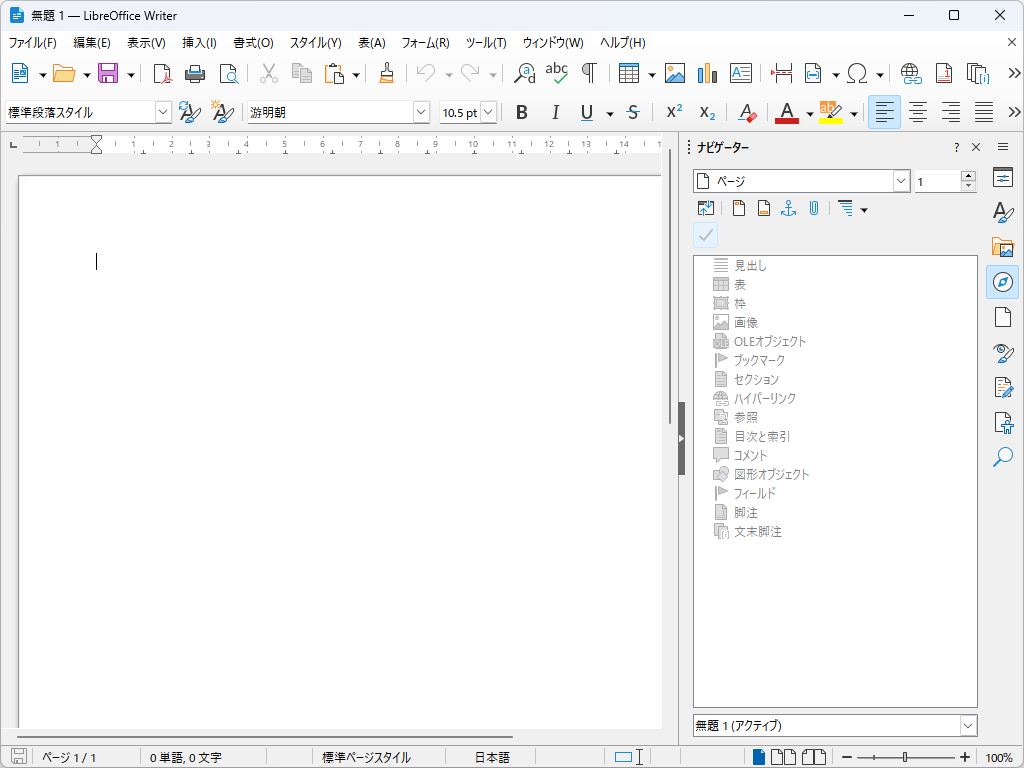Open Find in the sidebar
Viewport: 1024px width, 768px height.
tap(1003, 457)
